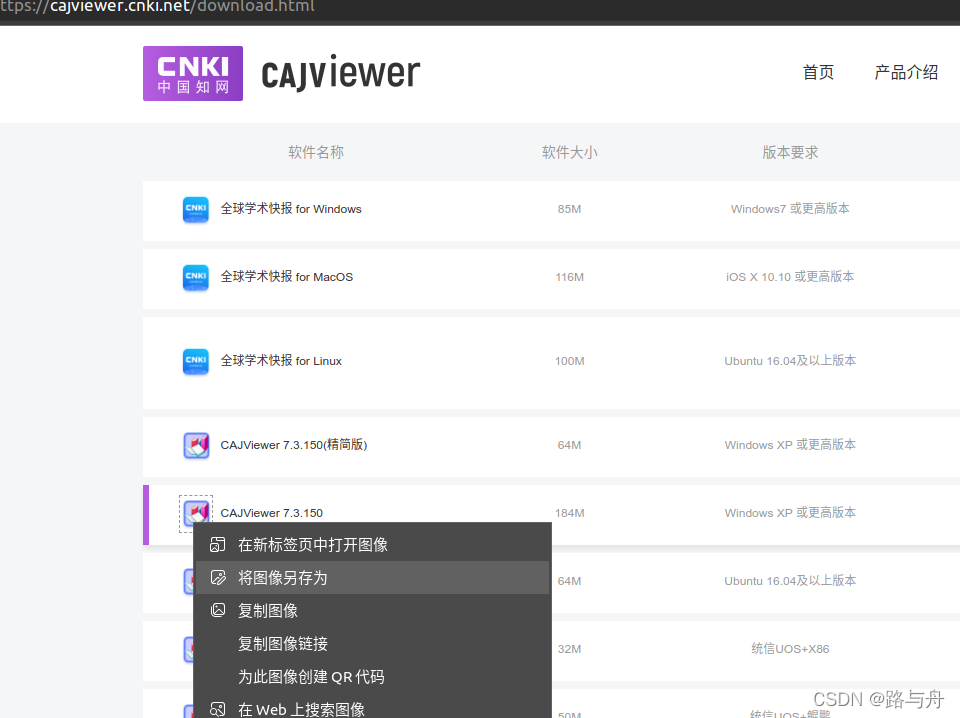Choose 复制图像 from the context menu

pyautogui.click(x=372, y=611)
